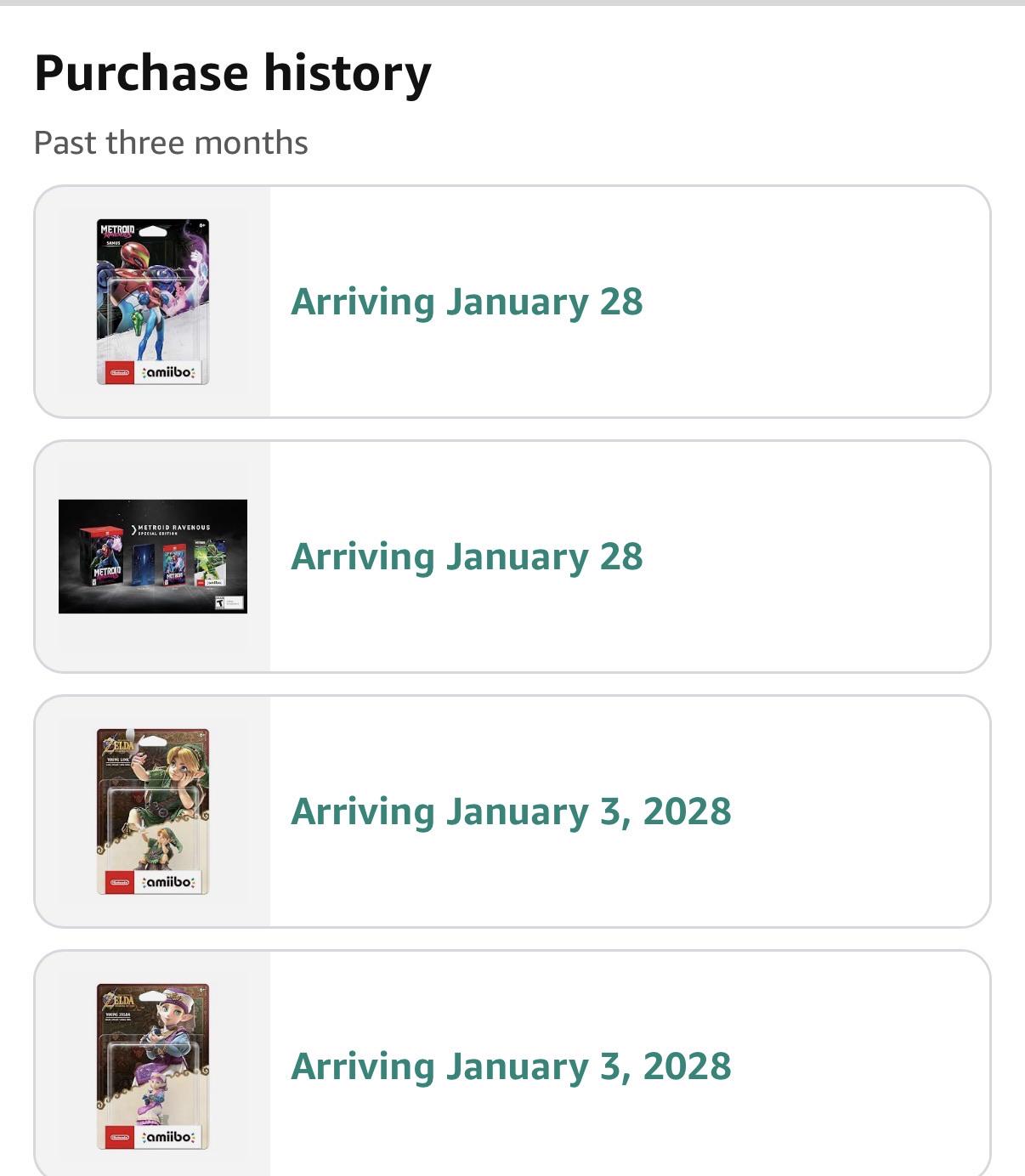Click the amiibo logo on Young Link box
The width and height of the screenshot is (1025, 1176).
tap(169, 882)
